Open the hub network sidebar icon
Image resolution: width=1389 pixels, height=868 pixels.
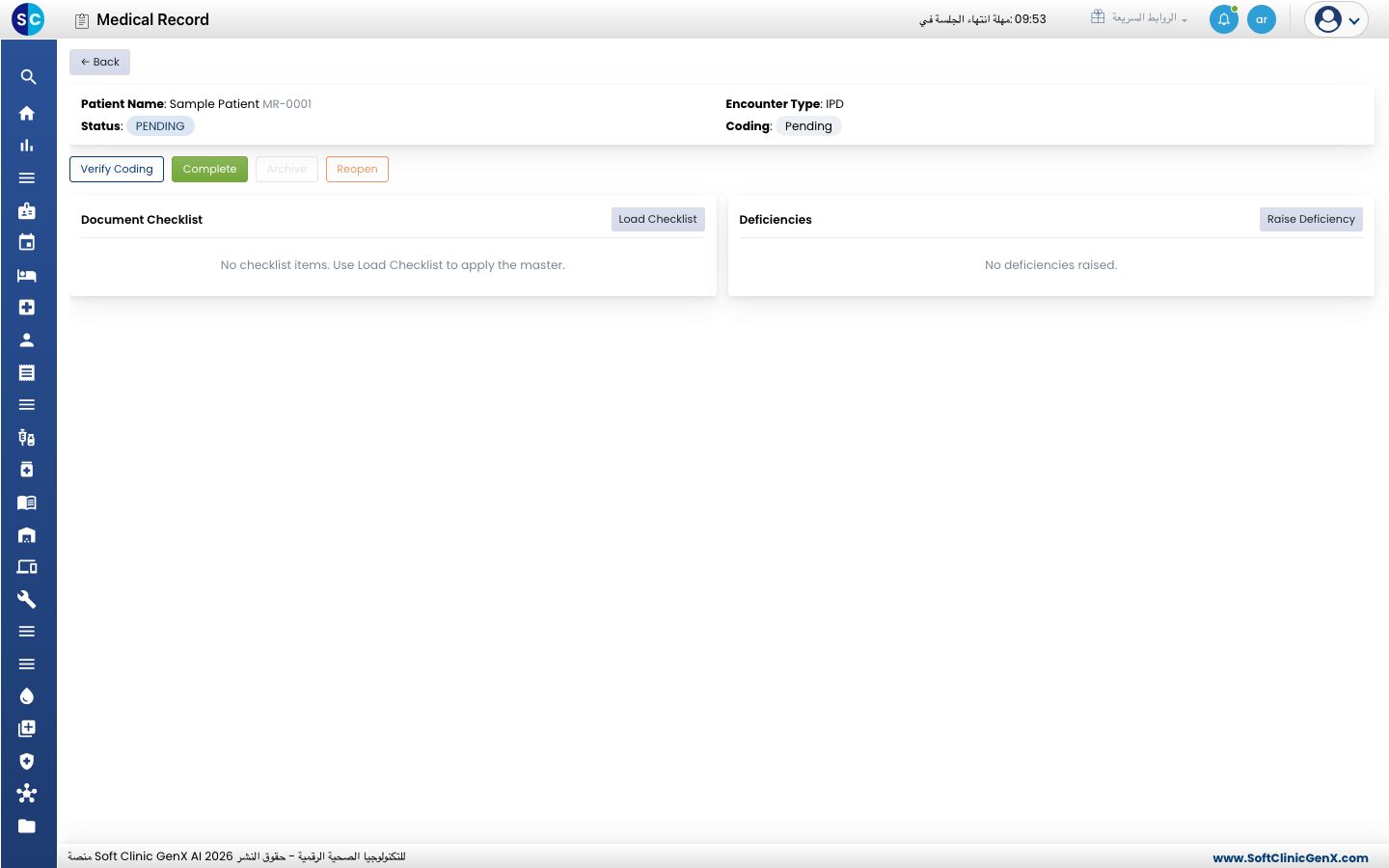[27, 794]
